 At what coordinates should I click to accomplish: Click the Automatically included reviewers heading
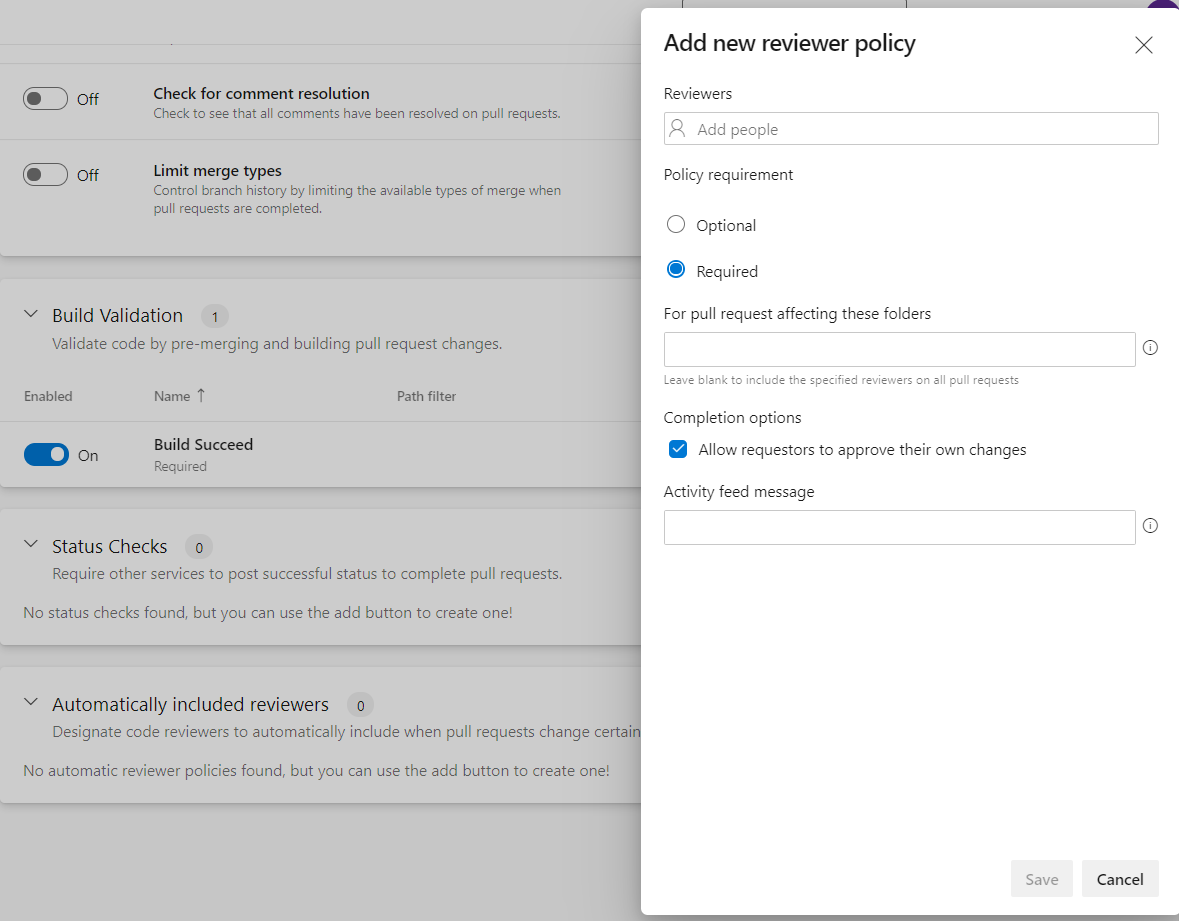point(190,704)
